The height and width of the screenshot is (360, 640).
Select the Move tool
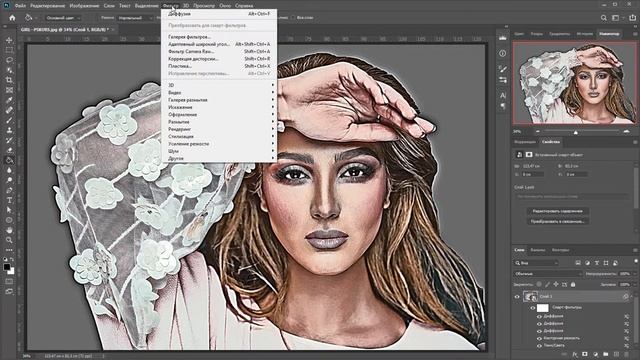[x=9, y=40]
